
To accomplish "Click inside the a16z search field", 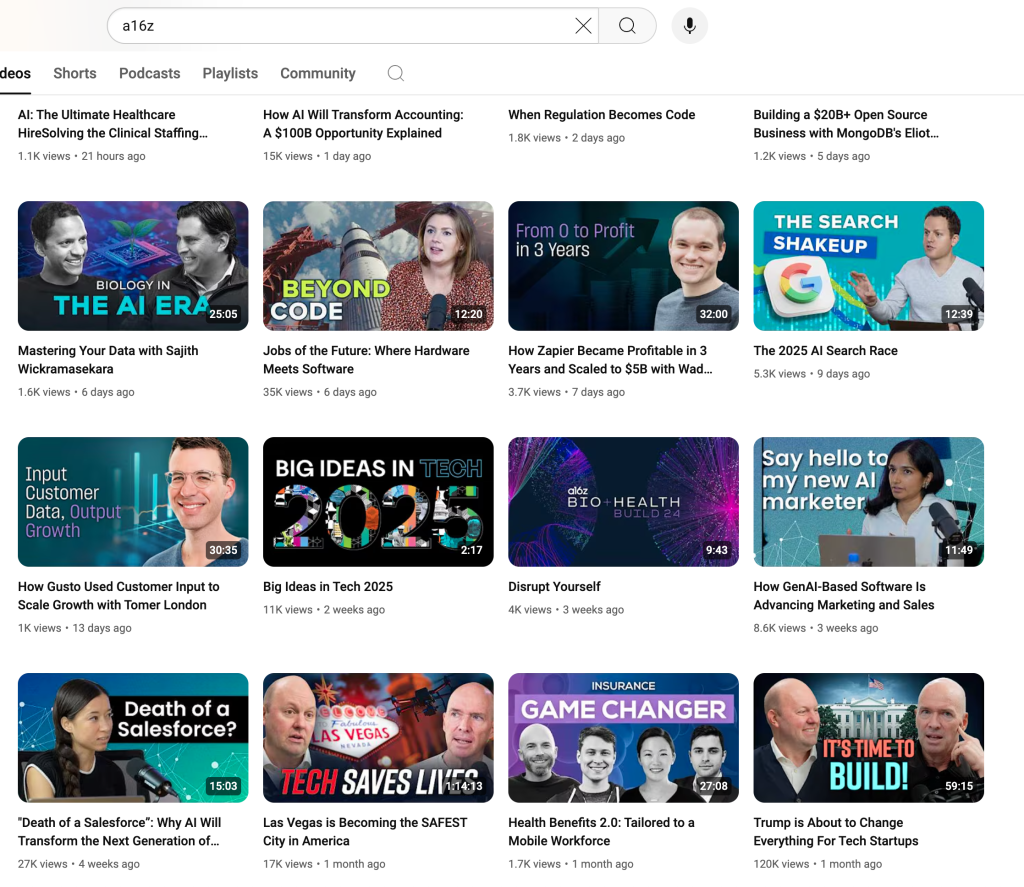I will (x=340, y=26).
